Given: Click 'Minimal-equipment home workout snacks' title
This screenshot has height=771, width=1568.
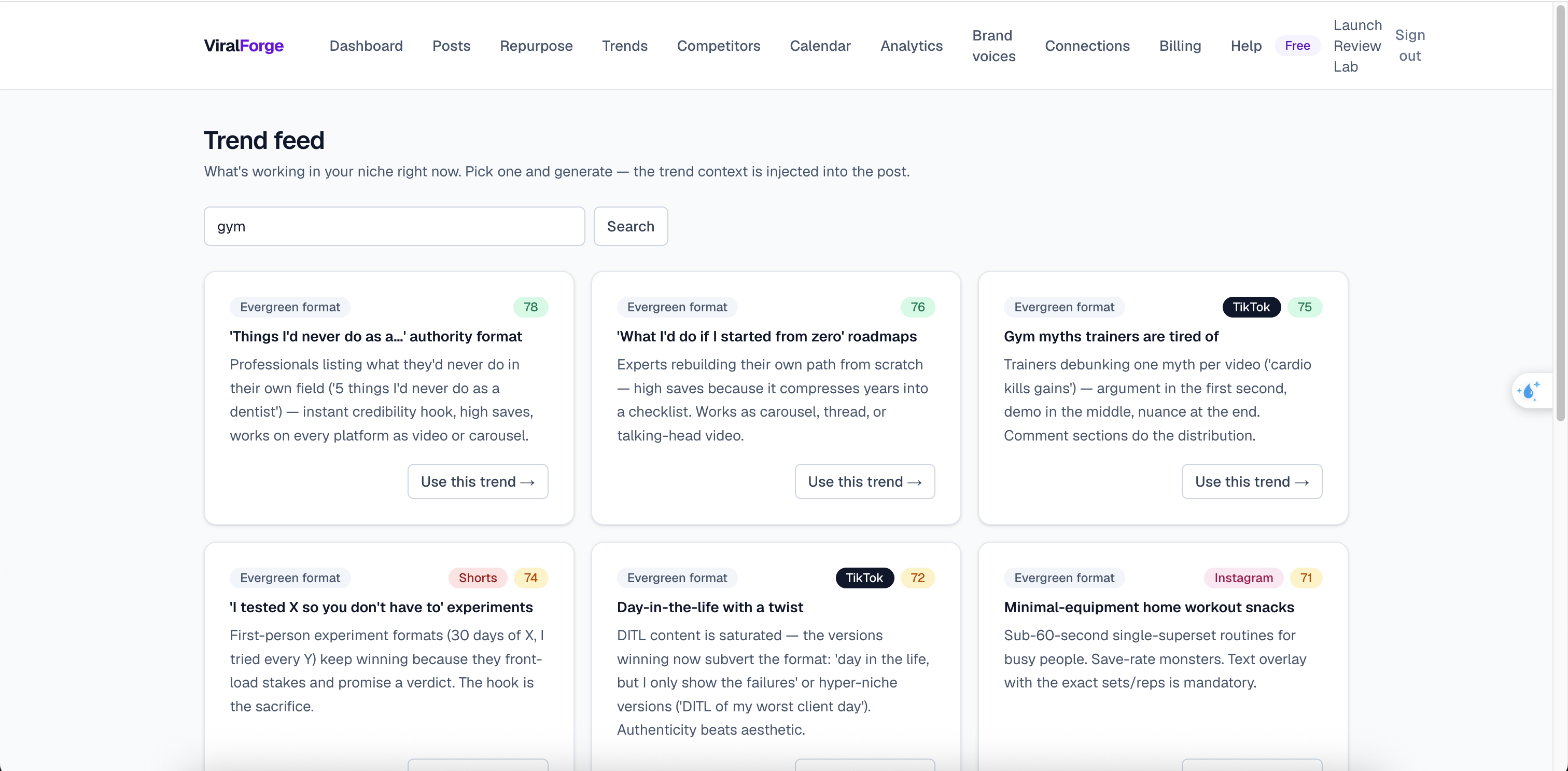Looking at the screenshot, I should (x=1149, y=608).
